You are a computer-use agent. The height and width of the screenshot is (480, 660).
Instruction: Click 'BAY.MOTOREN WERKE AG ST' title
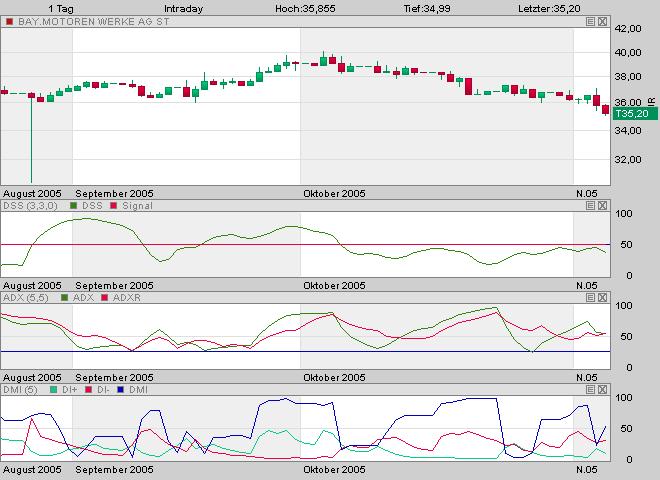coord(94,21)
